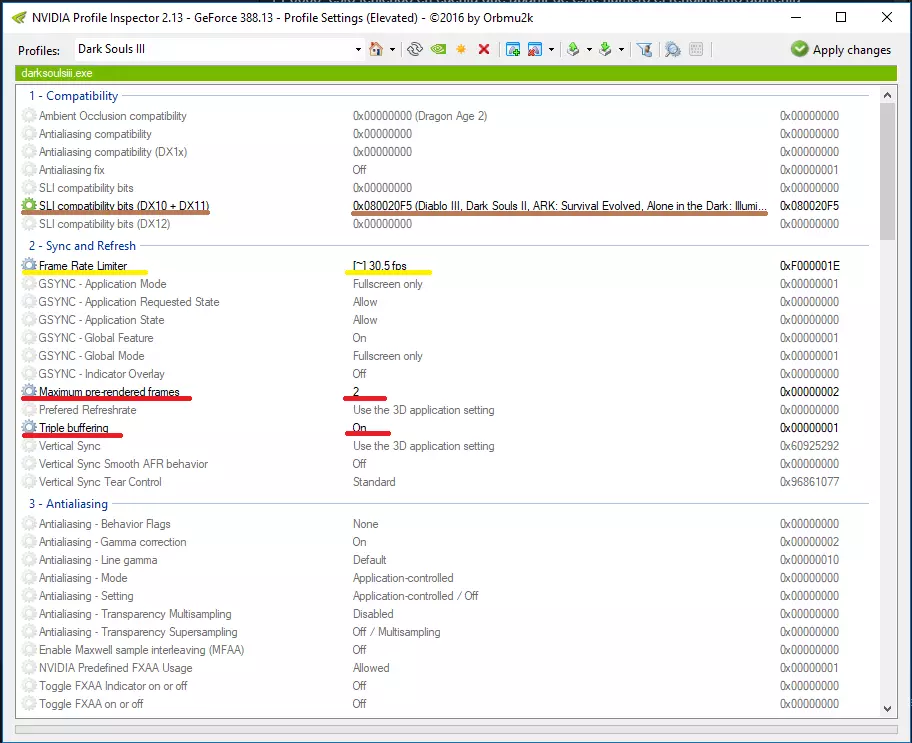Screen dimensions: 912x743
Task: Expand the arrow beside the home icon
Action: coord(393,49)
